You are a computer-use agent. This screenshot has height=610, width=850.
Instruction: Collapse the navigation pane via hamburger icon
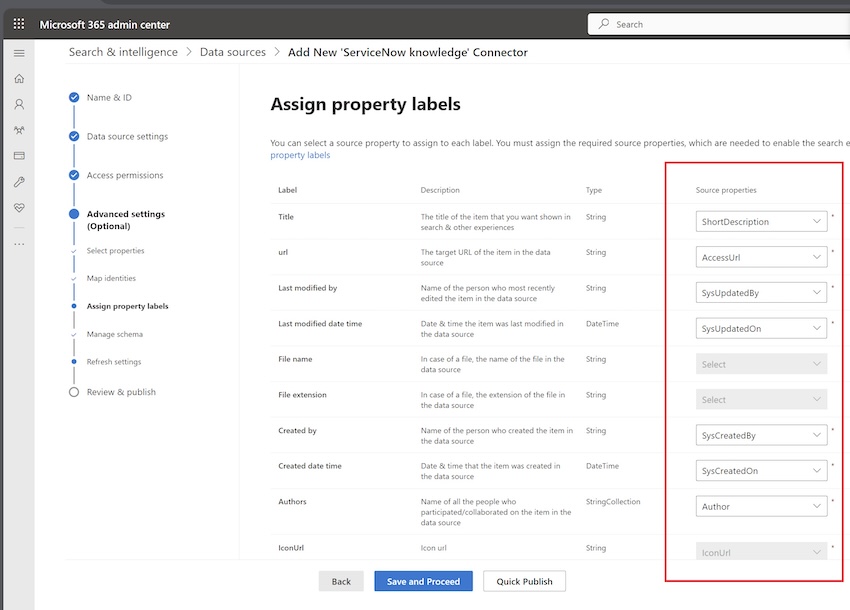[x=17, y=53]
